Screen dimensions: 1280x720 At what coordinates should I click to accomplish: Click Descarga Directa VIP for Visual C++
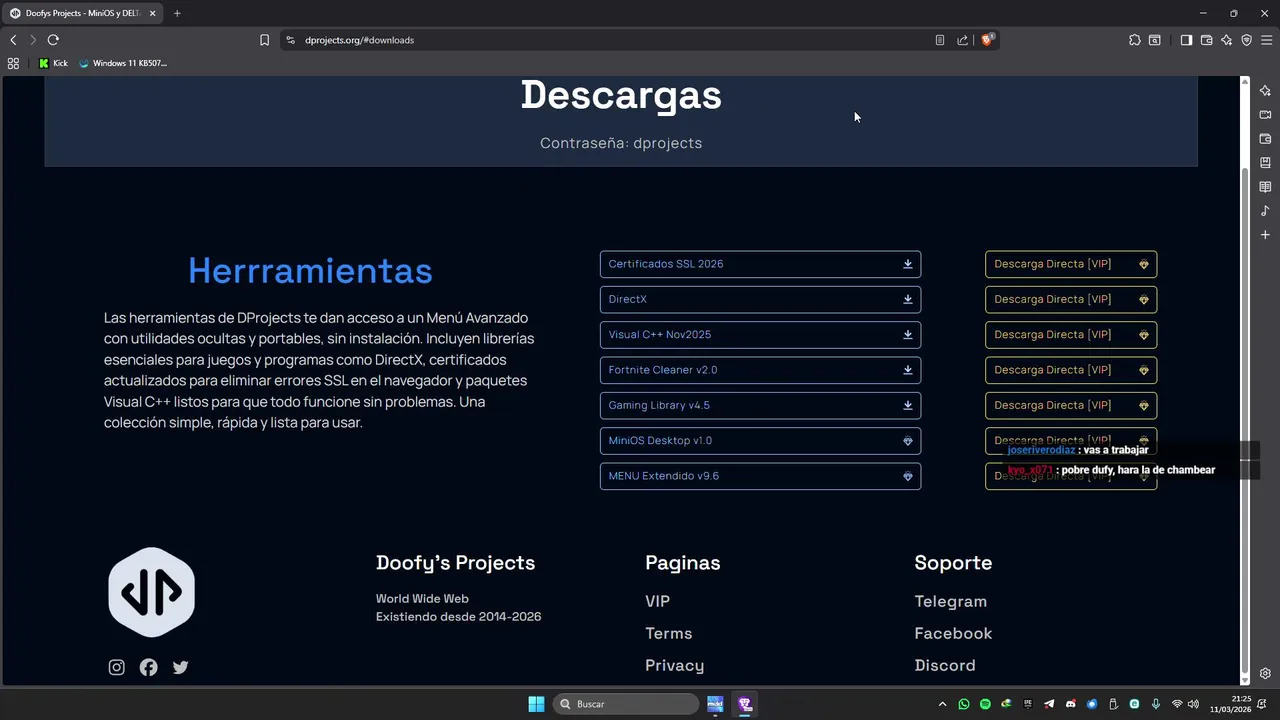(x=1071, y=334)
